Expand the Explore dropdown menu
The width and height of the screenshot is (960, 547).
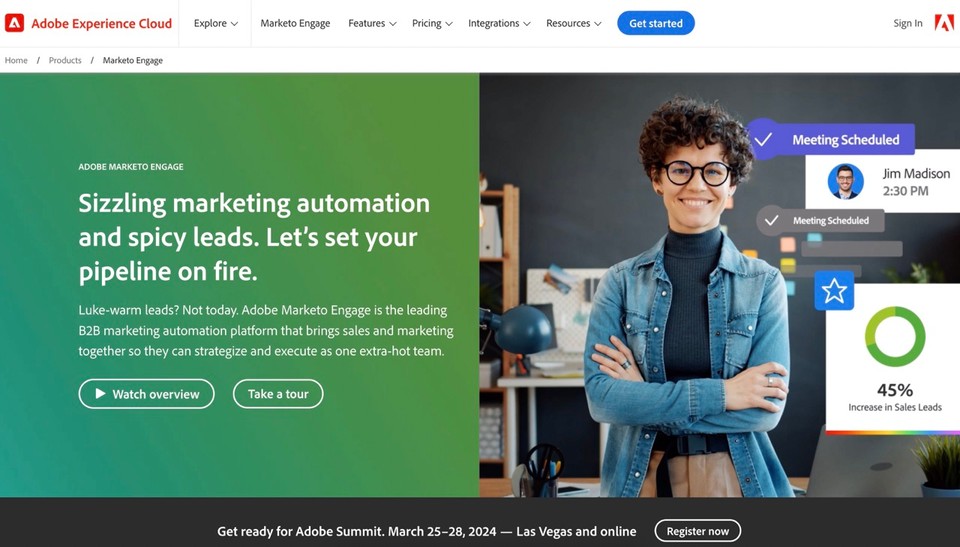pyautogui.click(x=216, y=23)
